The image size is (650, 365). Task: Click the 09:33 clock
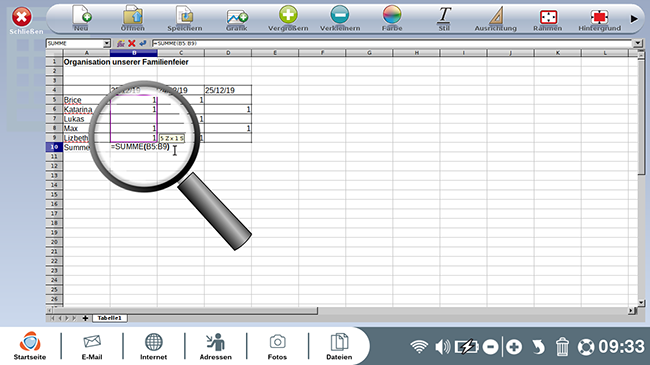621,347
